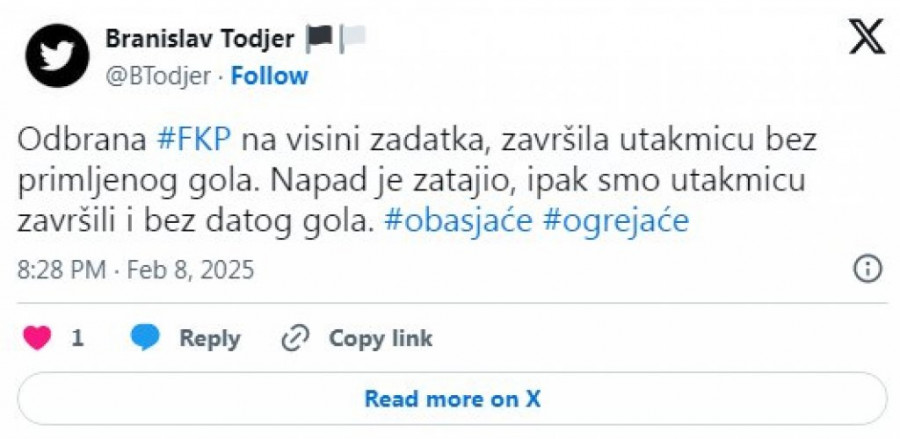Click the white flag emoji beside name

coord(353,39)
